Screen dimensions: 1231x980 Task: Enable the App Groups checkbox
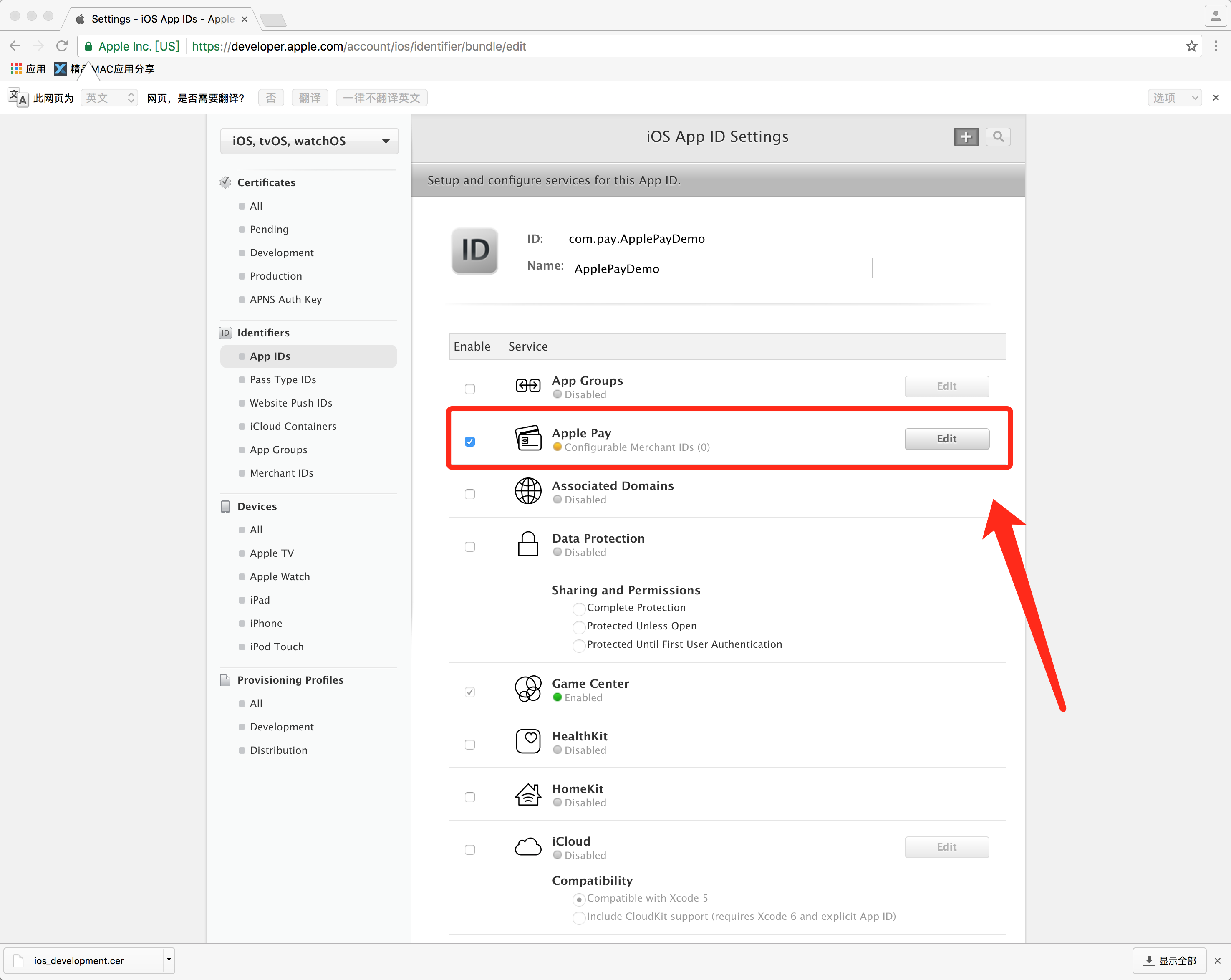[x=470, y=389]
